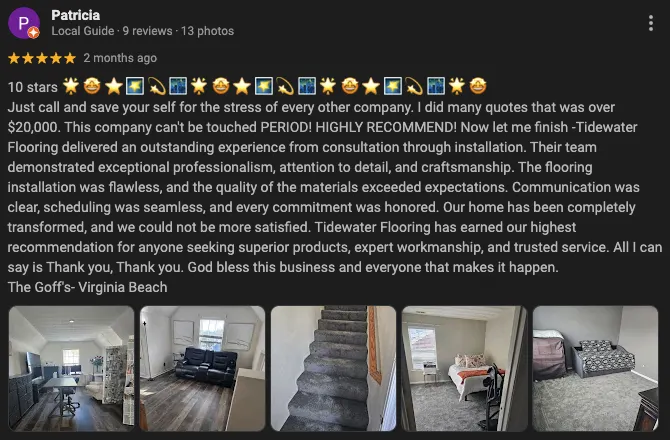
Task: Click the Local Guide label
Action: (83, 31)
